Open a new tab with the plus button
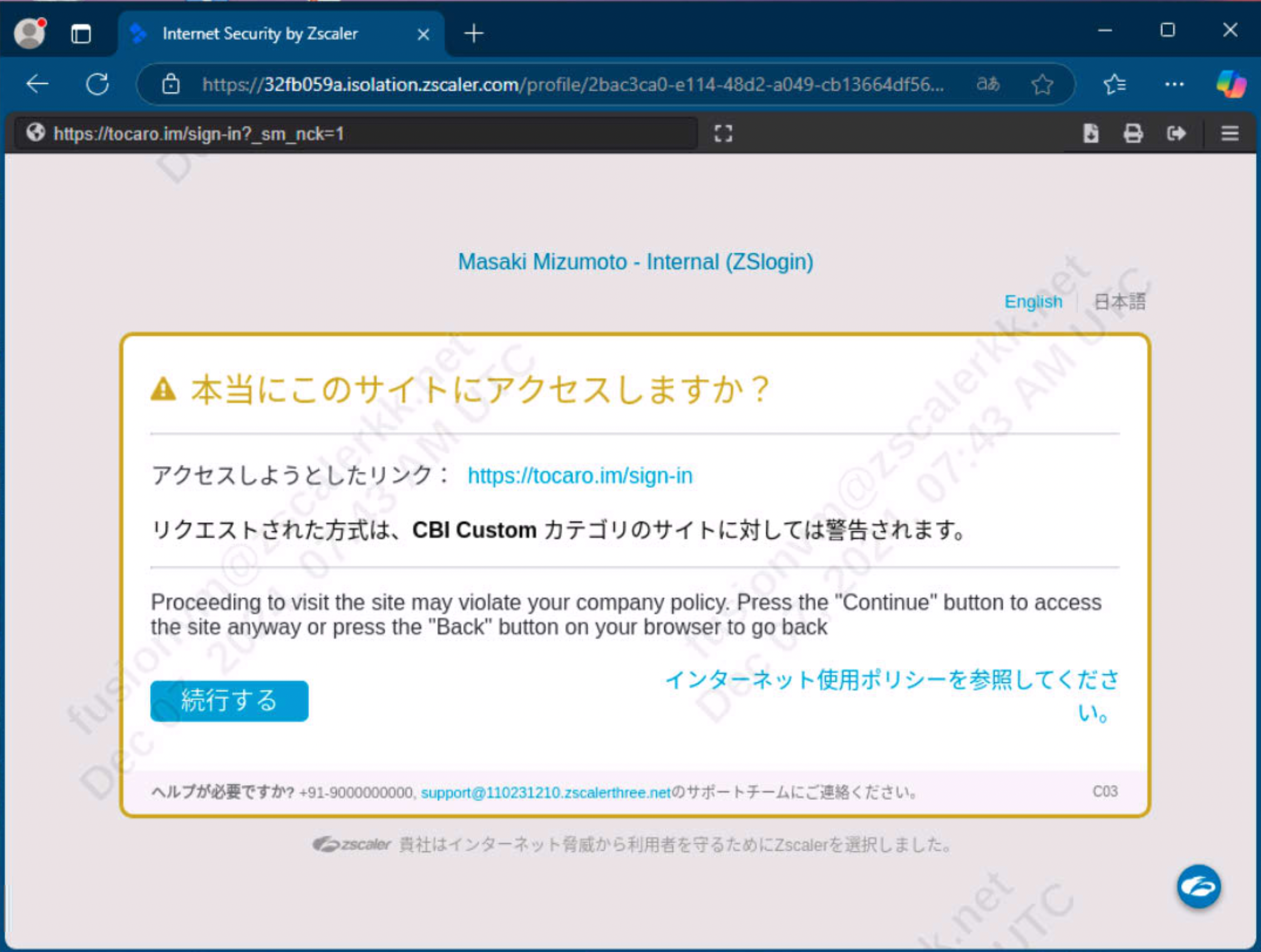Image resolution: width=1261 pixels, height=952 pixels. pos(474,33)
